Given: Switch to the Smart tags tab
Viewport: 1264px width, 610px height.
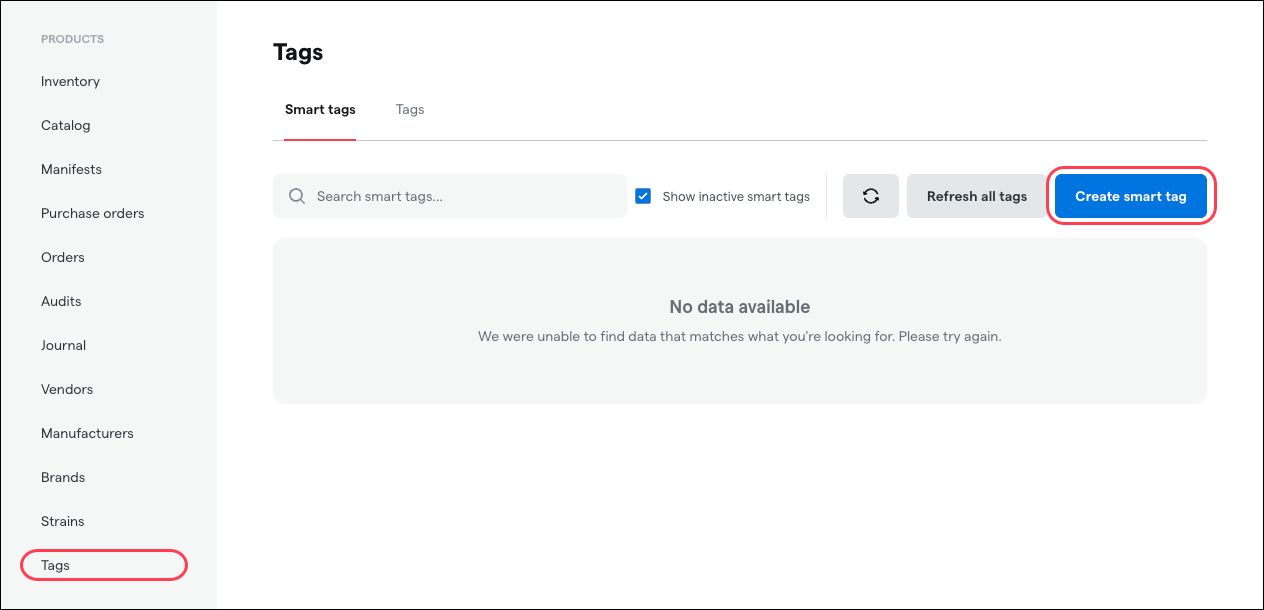Looking at the screenshot, I should pos(320,109).
